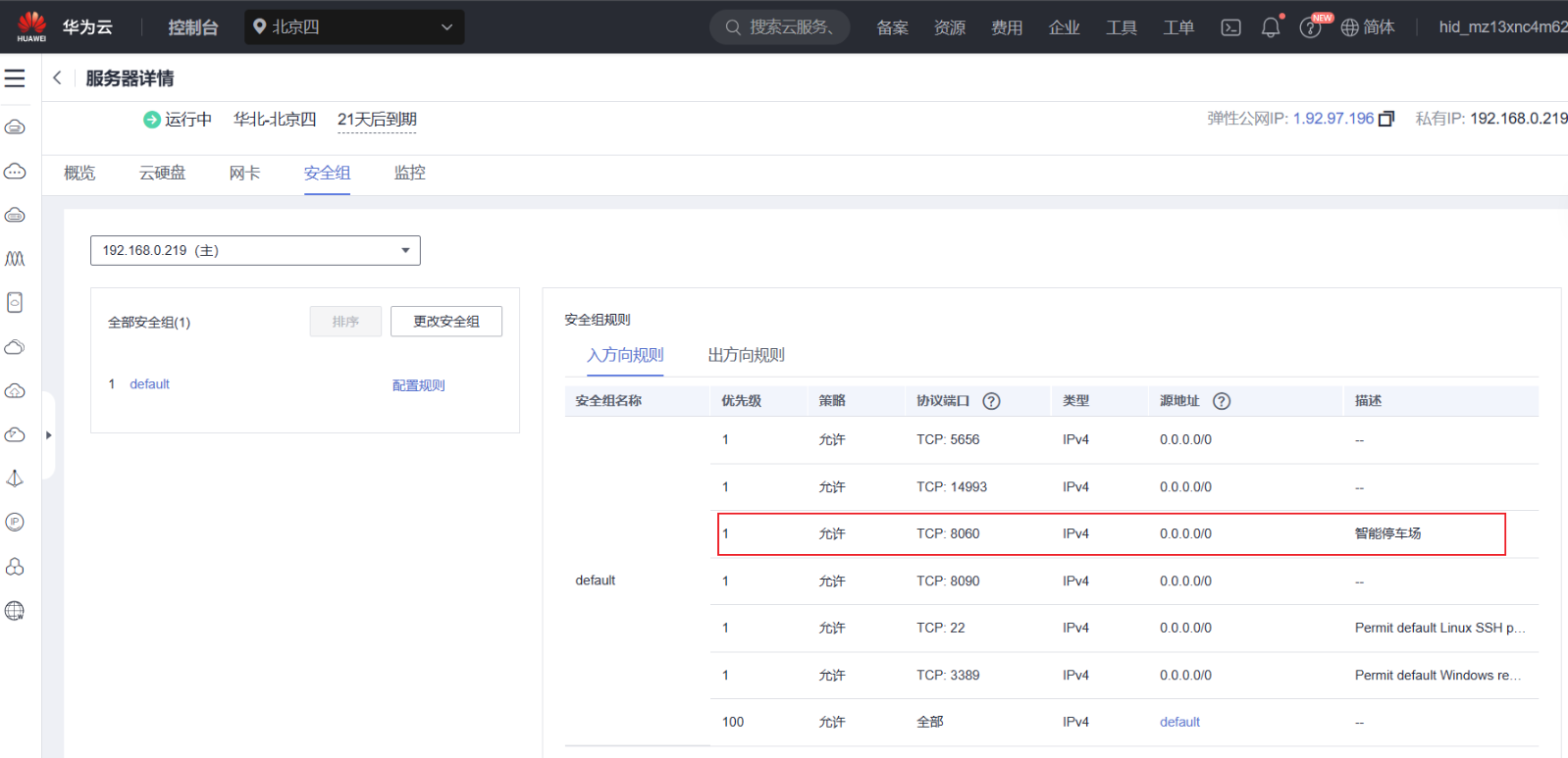The image size is (1568, 758).
Task: Click the cloud with three dots sidebar icon
Action: 15,172
